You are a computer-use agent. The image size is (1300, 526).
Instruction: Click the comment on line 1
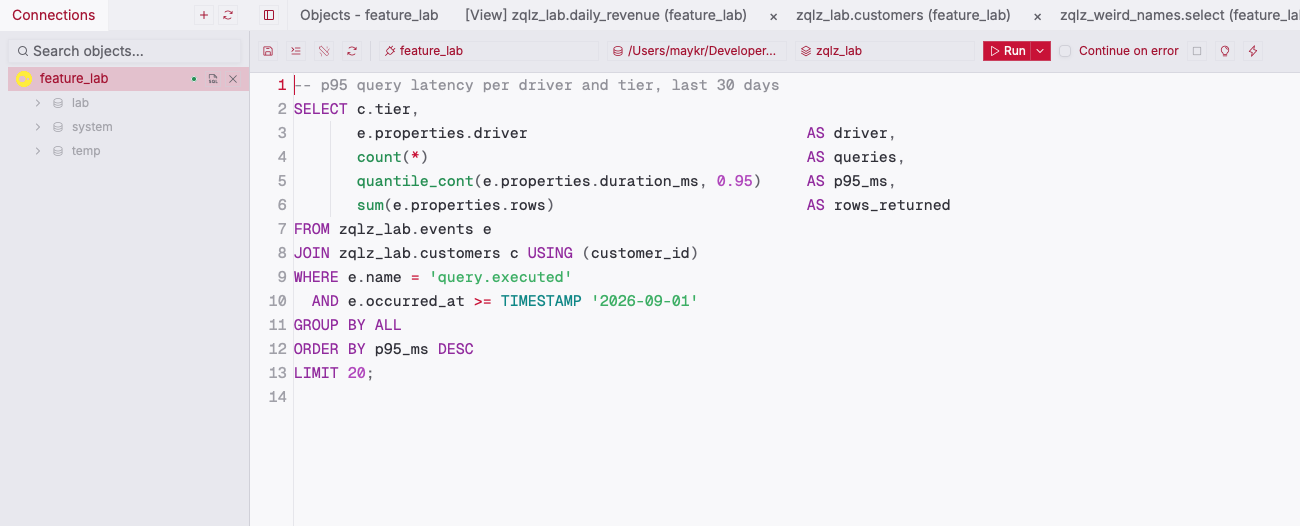537,85
